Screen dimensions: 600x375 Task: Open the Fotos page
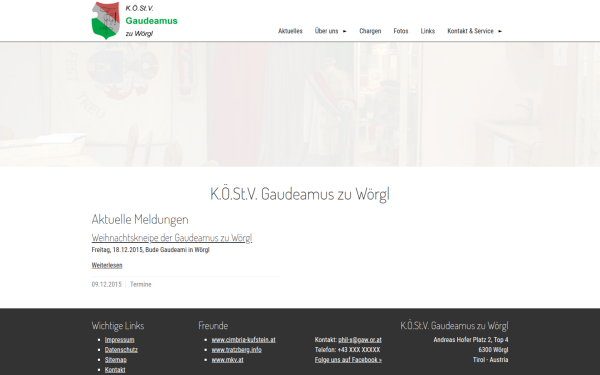401,31
